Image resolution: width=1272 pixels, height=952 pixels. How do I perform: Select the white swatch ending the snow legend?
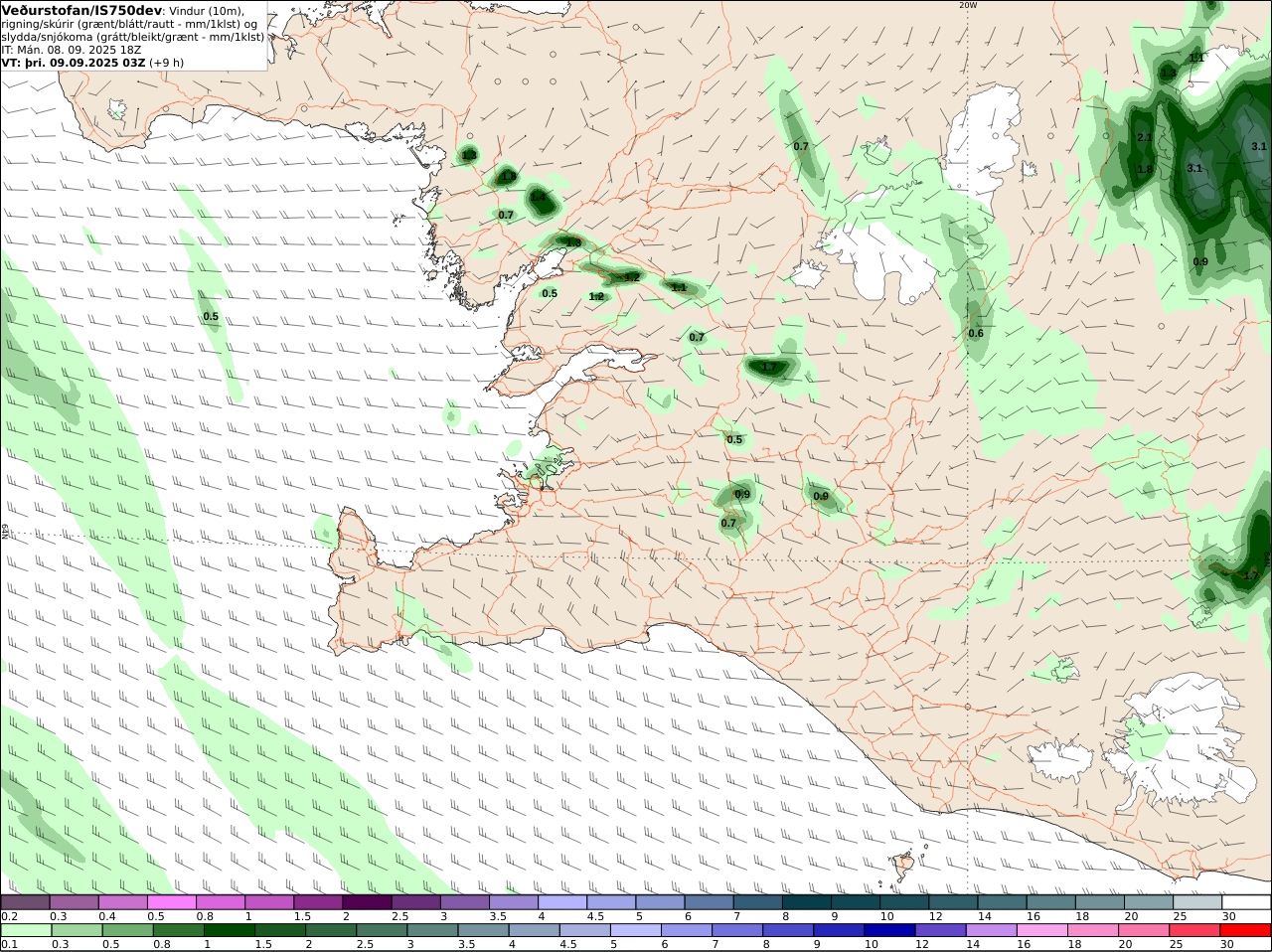tap(1246, 902)
